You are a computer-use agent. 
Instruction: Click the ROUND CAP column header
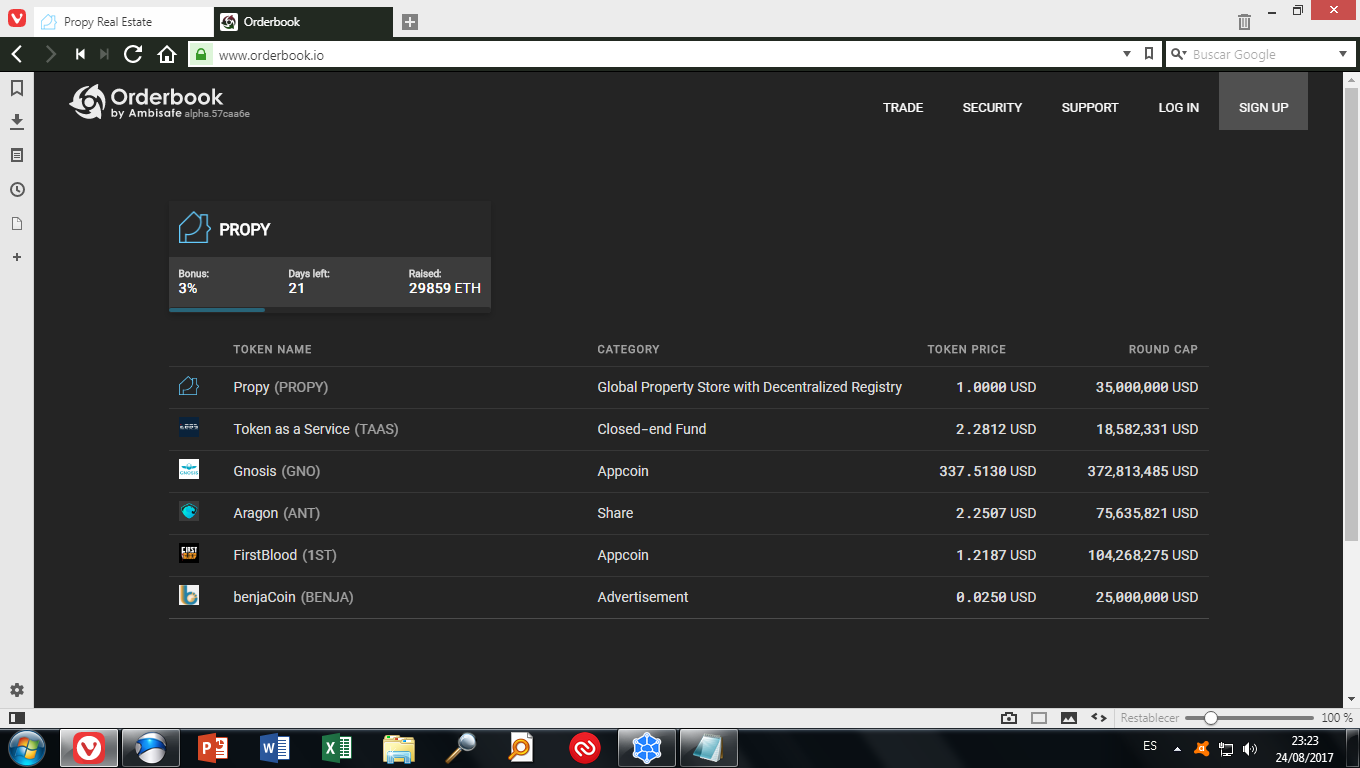click(1163, 349)
